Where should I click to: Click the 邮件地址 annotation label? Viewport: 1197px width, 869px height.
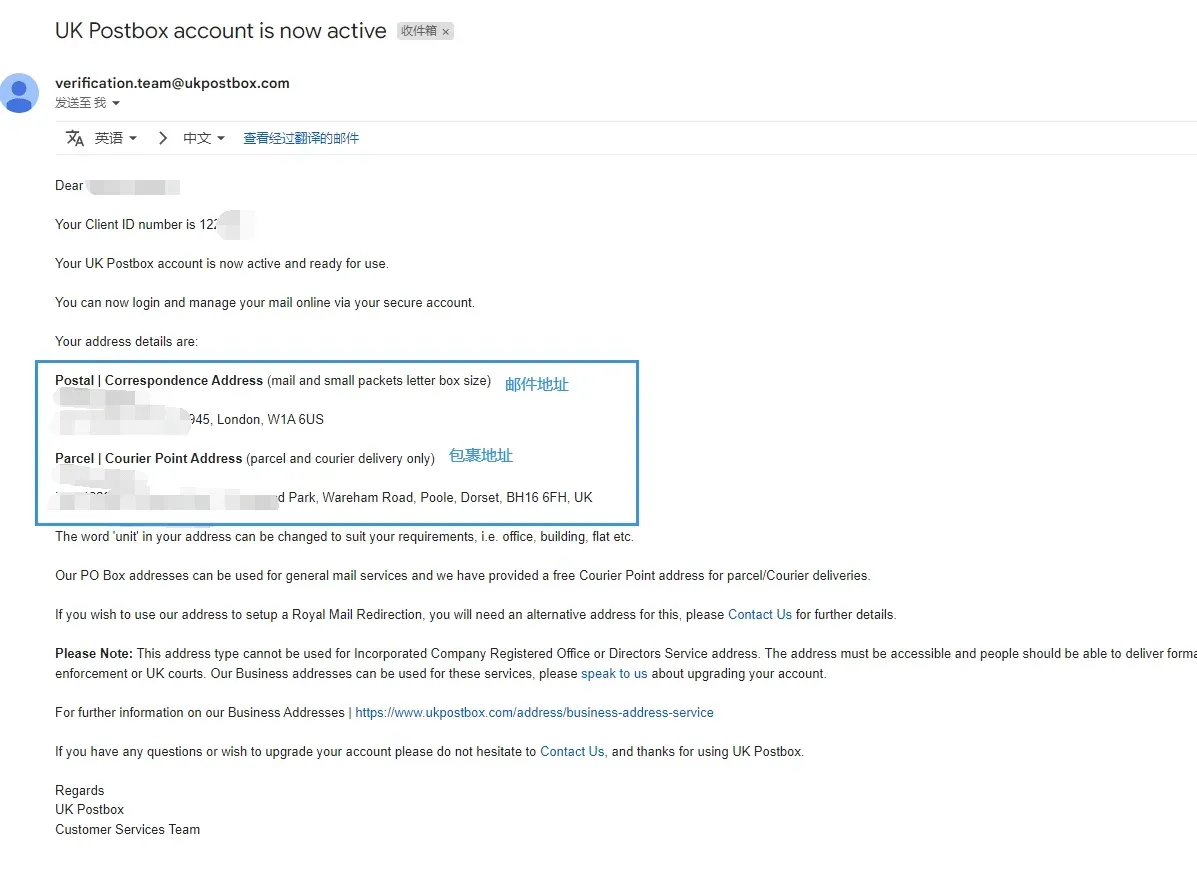point(537,384)
